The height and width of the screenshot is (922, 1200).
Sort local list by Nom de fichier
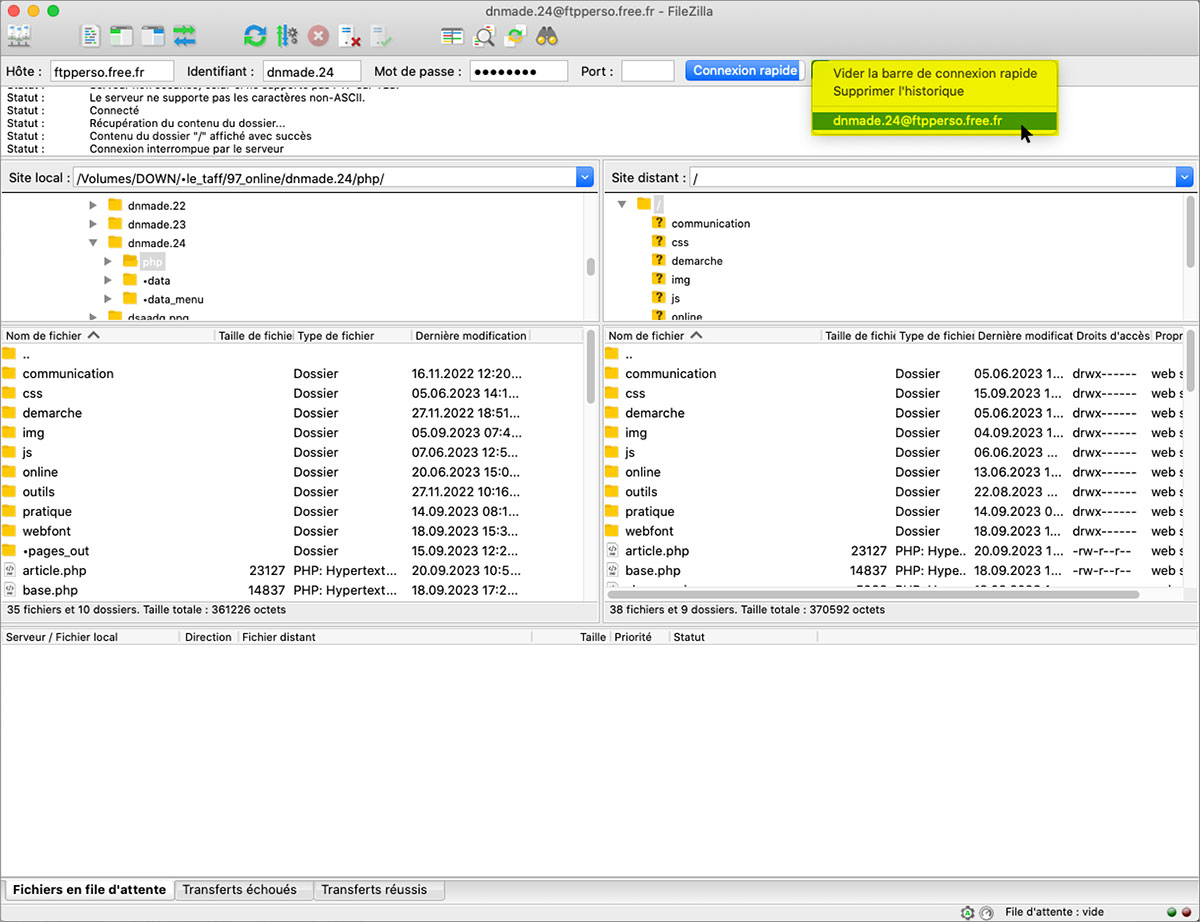[108, 336]
